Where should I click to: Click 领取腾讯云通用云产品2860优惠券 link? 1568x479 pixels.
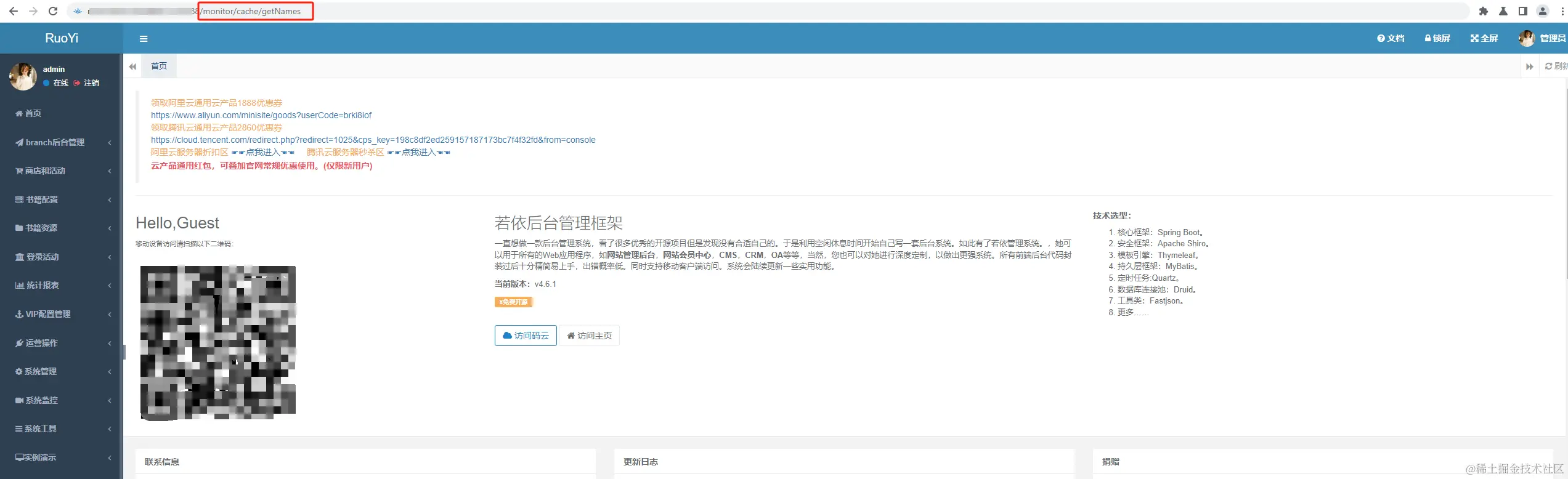tap(217, 127)
